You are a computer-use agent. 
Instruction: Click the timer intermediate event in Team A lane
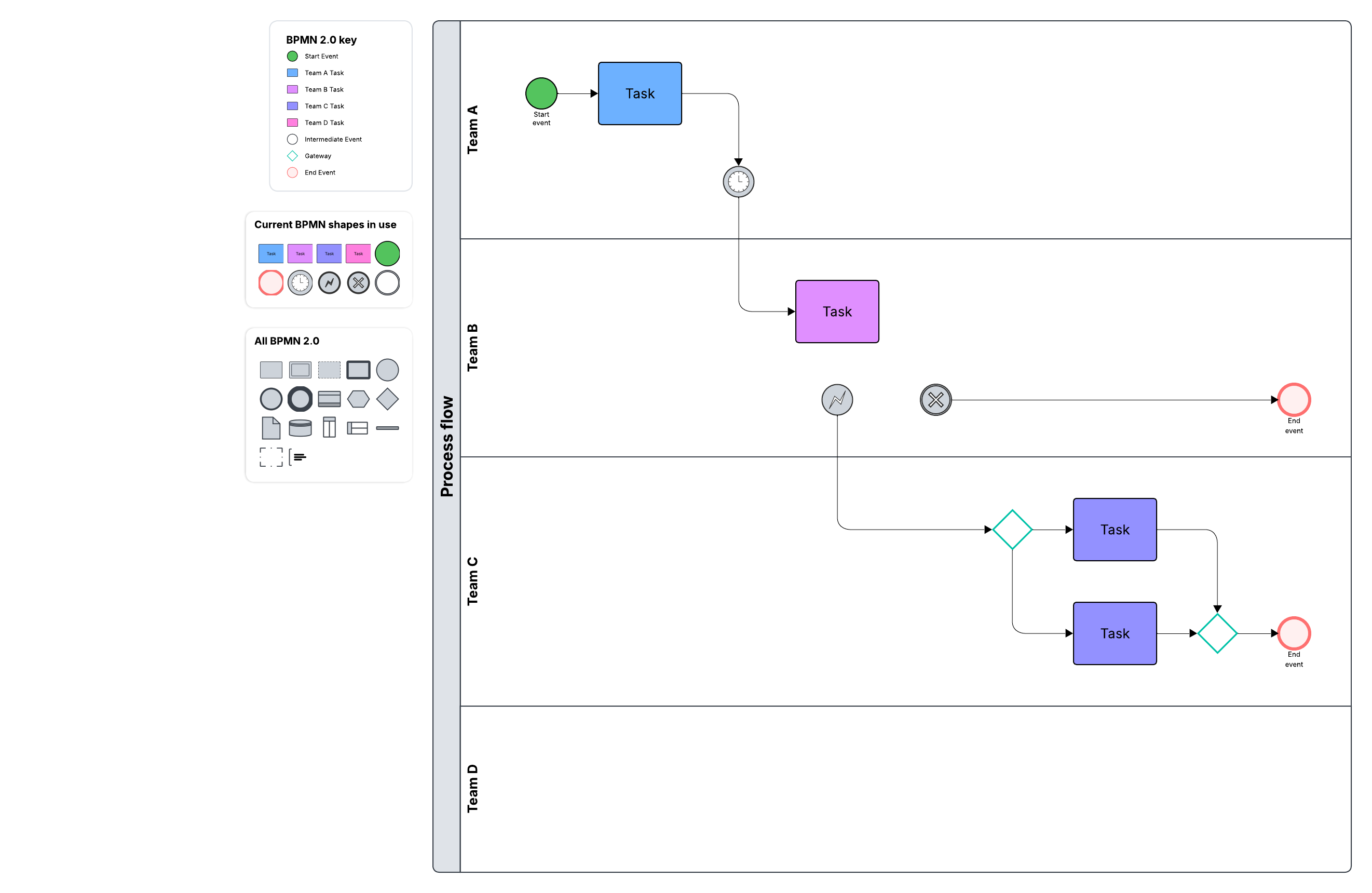(739, 182)
